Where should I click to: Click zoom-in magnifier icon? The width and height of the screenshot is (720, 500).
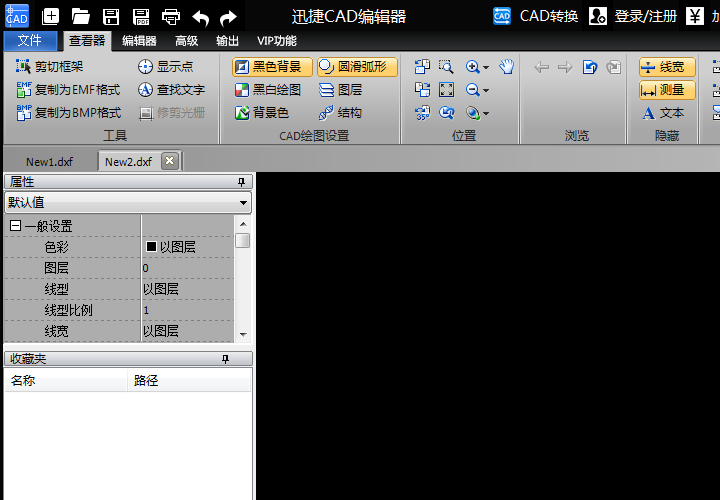[x=472, y=67]
